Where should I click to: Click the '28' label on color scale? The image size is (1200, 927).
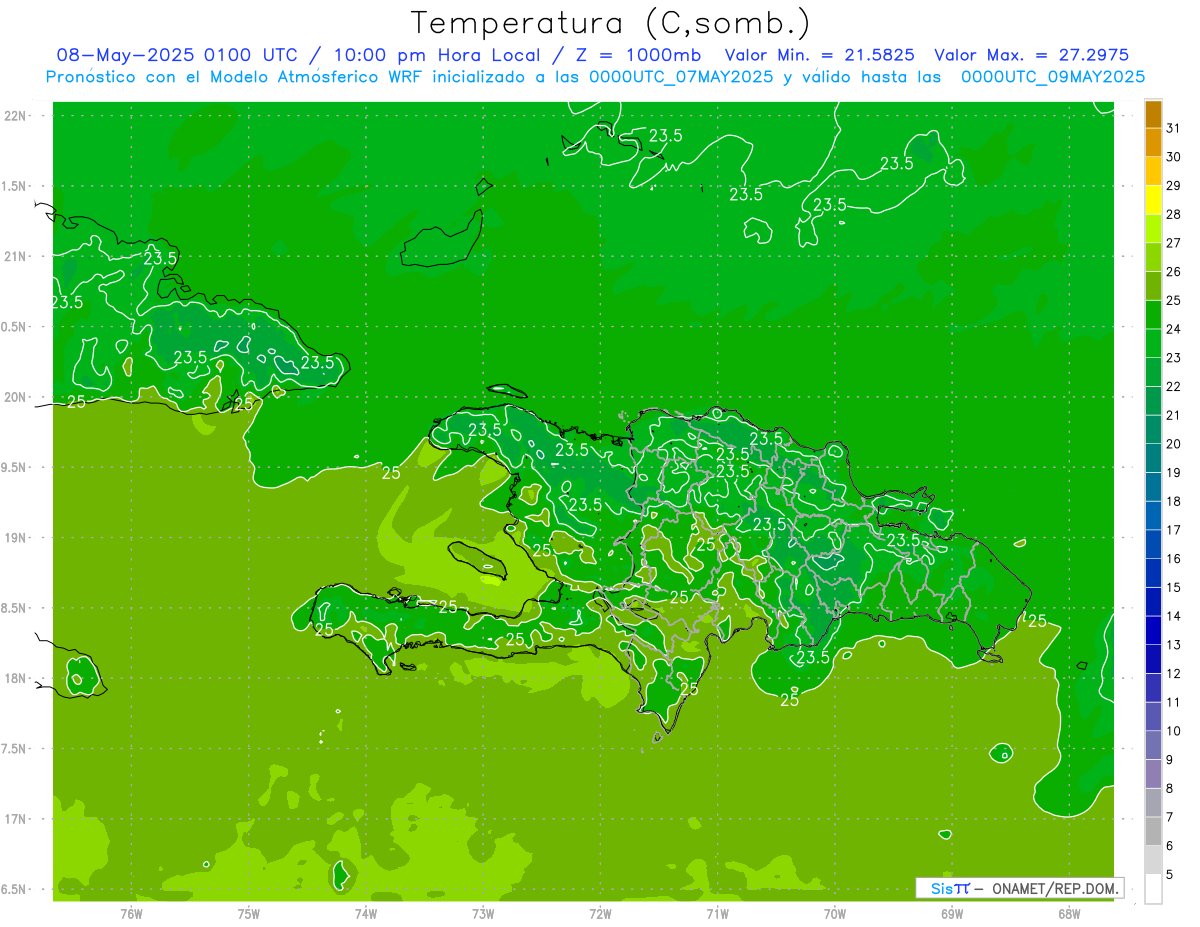tap(1173, 215)
